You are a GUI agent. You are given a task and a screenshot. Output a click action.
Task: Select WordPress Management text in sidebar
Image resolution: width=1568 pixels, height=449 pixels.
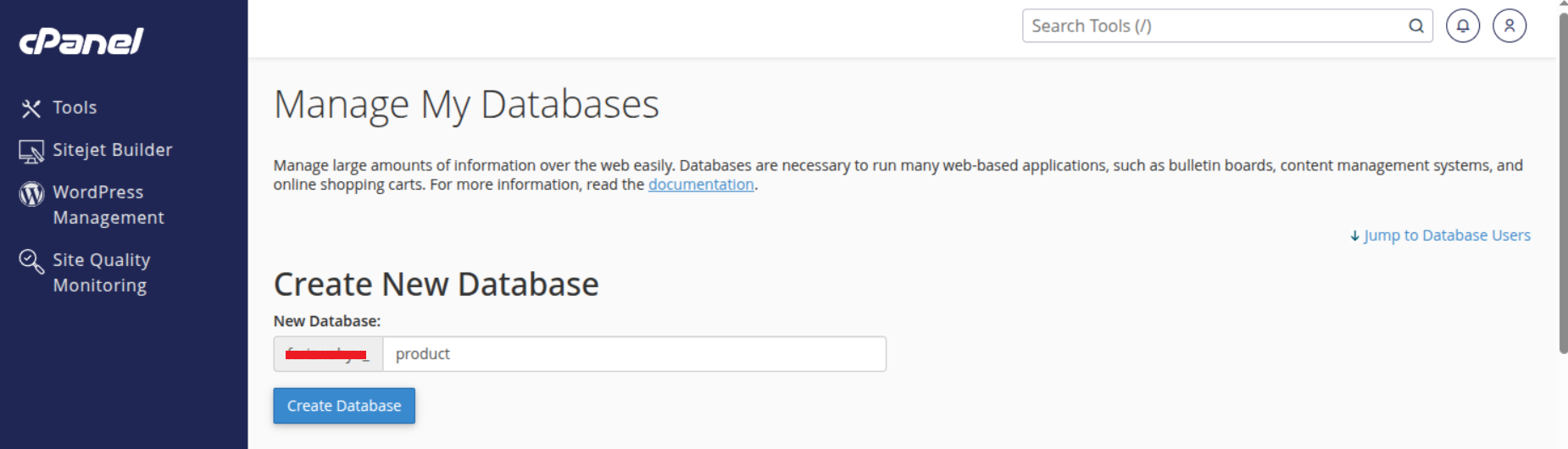(x=108, y=205)
